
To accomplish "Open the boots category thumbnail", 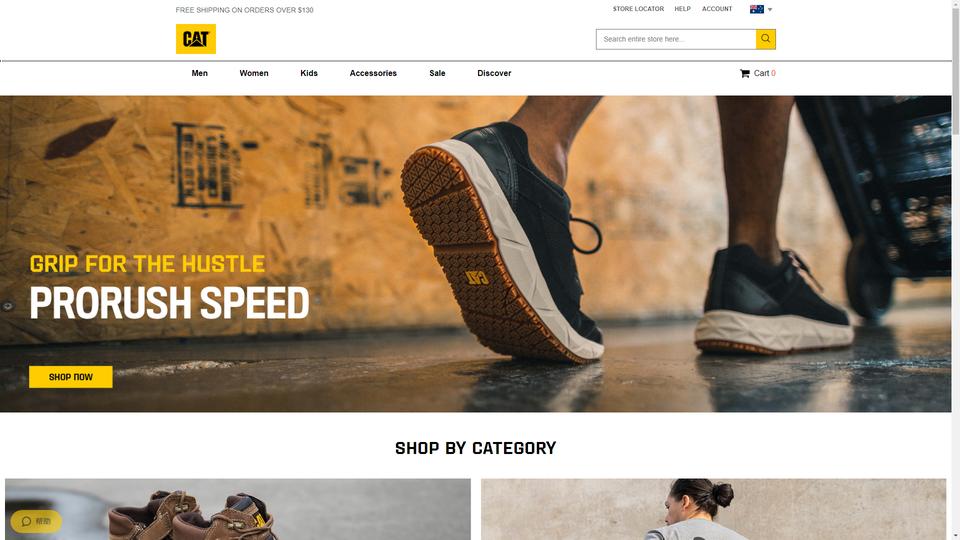I will point(238,509).
